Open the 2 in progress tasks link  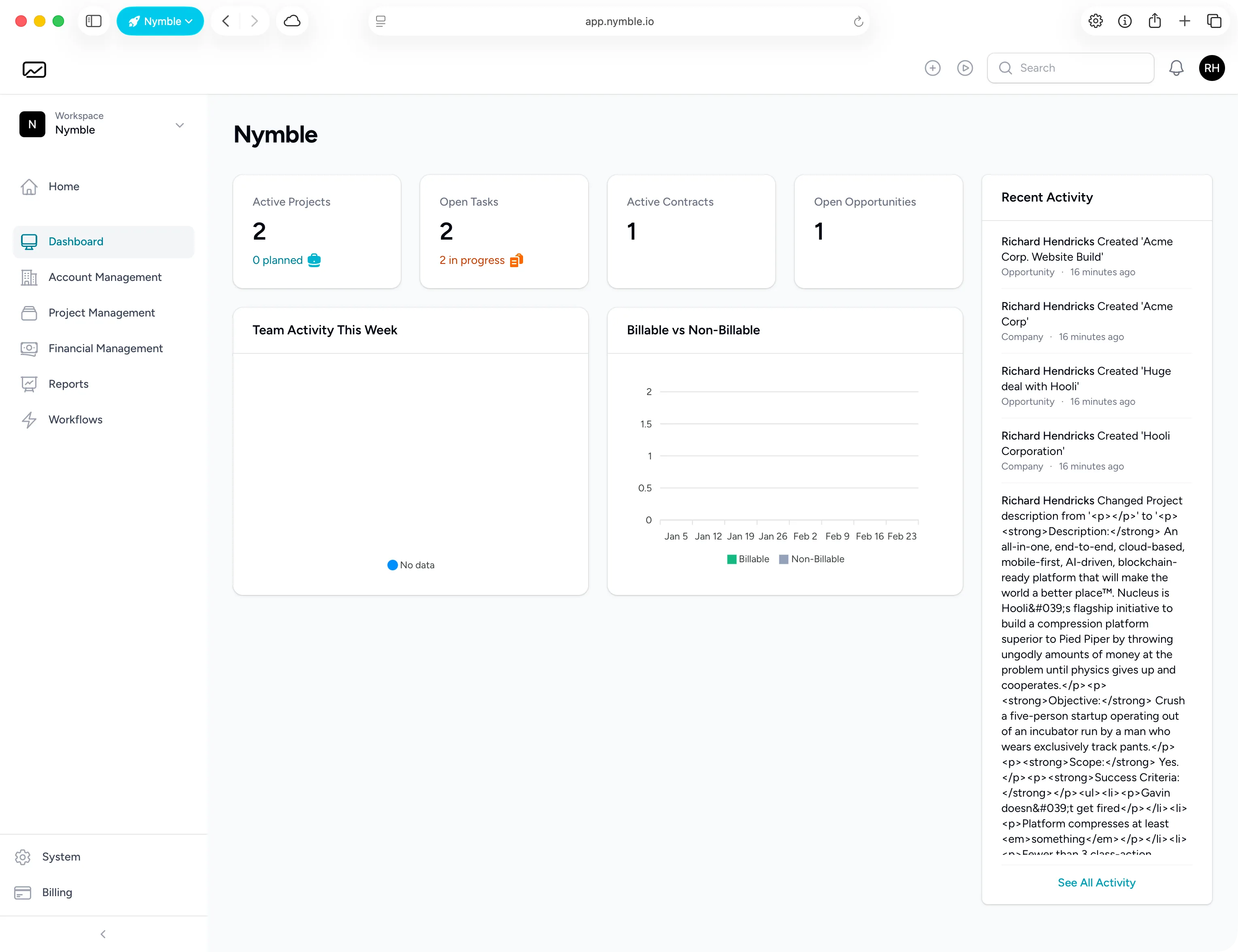pyautogui.click(x=472, y=260)
